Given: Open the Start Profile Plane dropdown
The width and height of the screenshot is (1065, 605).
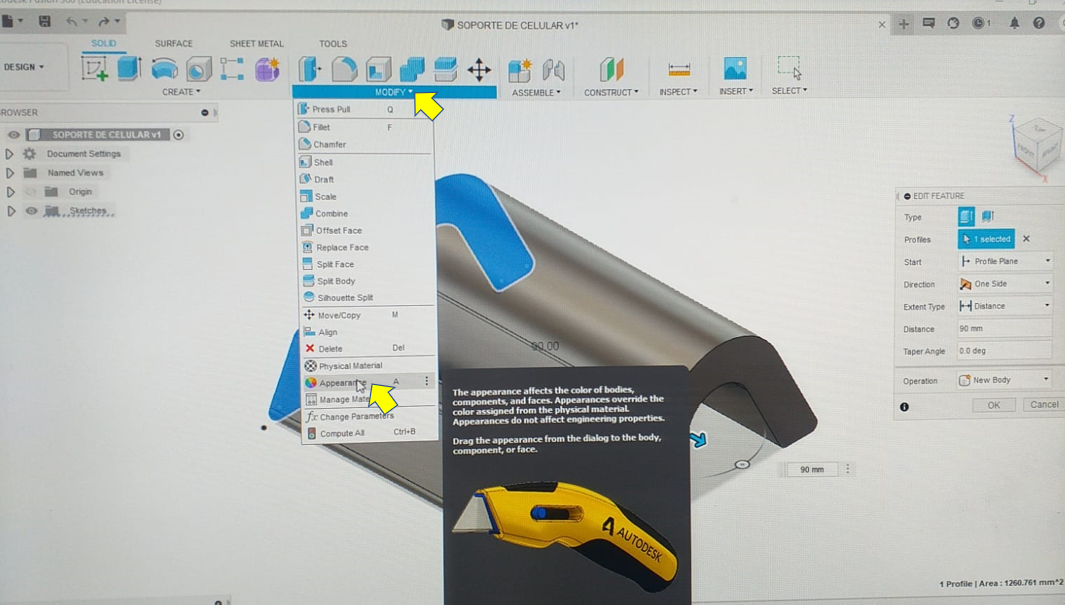Looking at the screenshot, I should (1005, 261).
